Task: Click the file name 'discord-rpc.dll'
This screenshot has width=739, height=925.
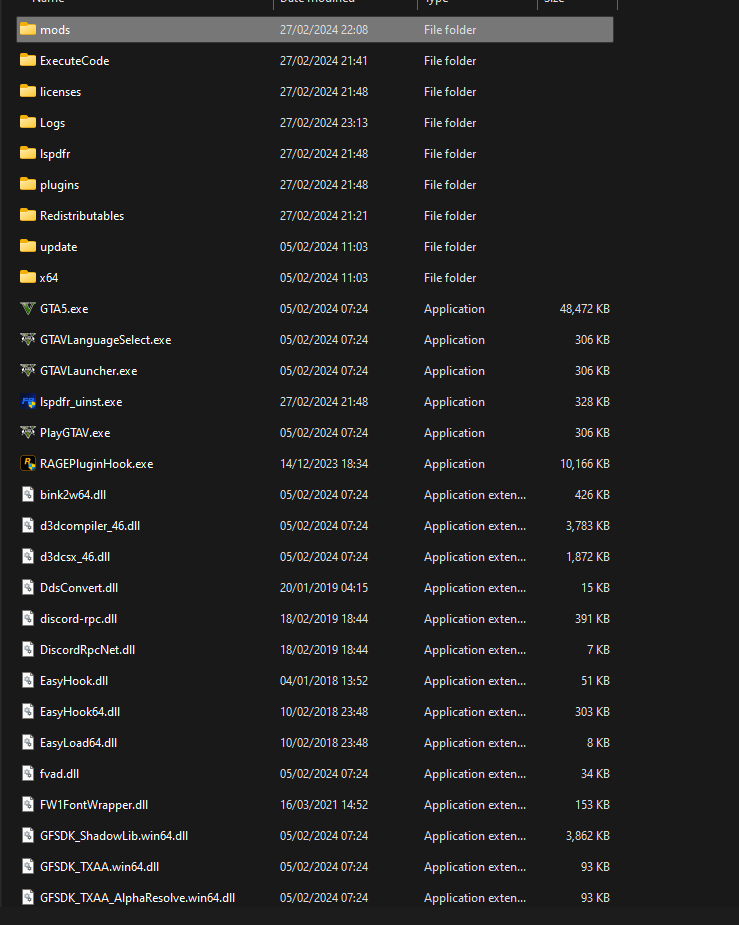Action: point(78,619)
